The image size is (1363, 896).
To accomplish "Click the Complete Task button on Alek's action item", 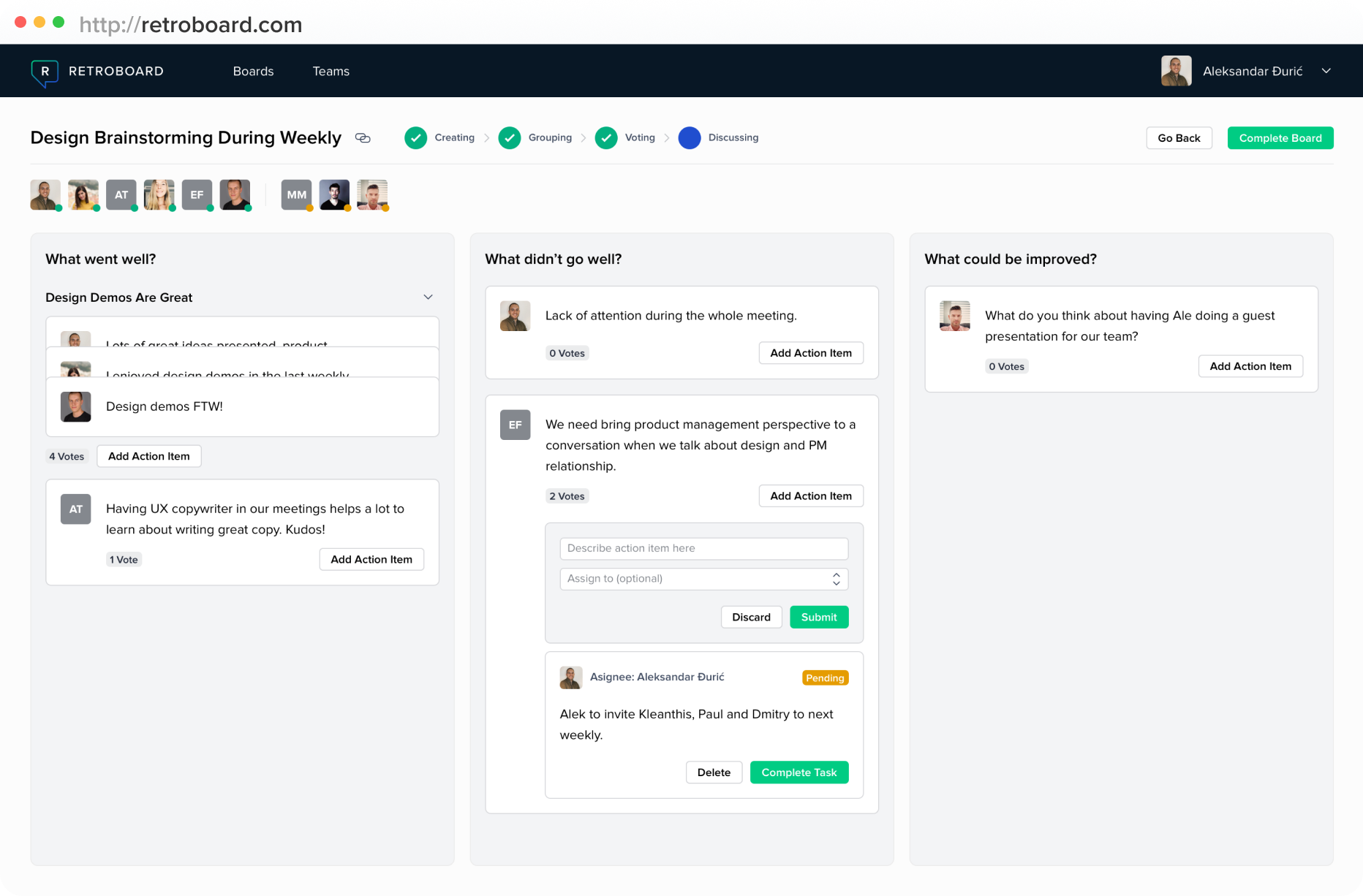I will click(798, 772).
